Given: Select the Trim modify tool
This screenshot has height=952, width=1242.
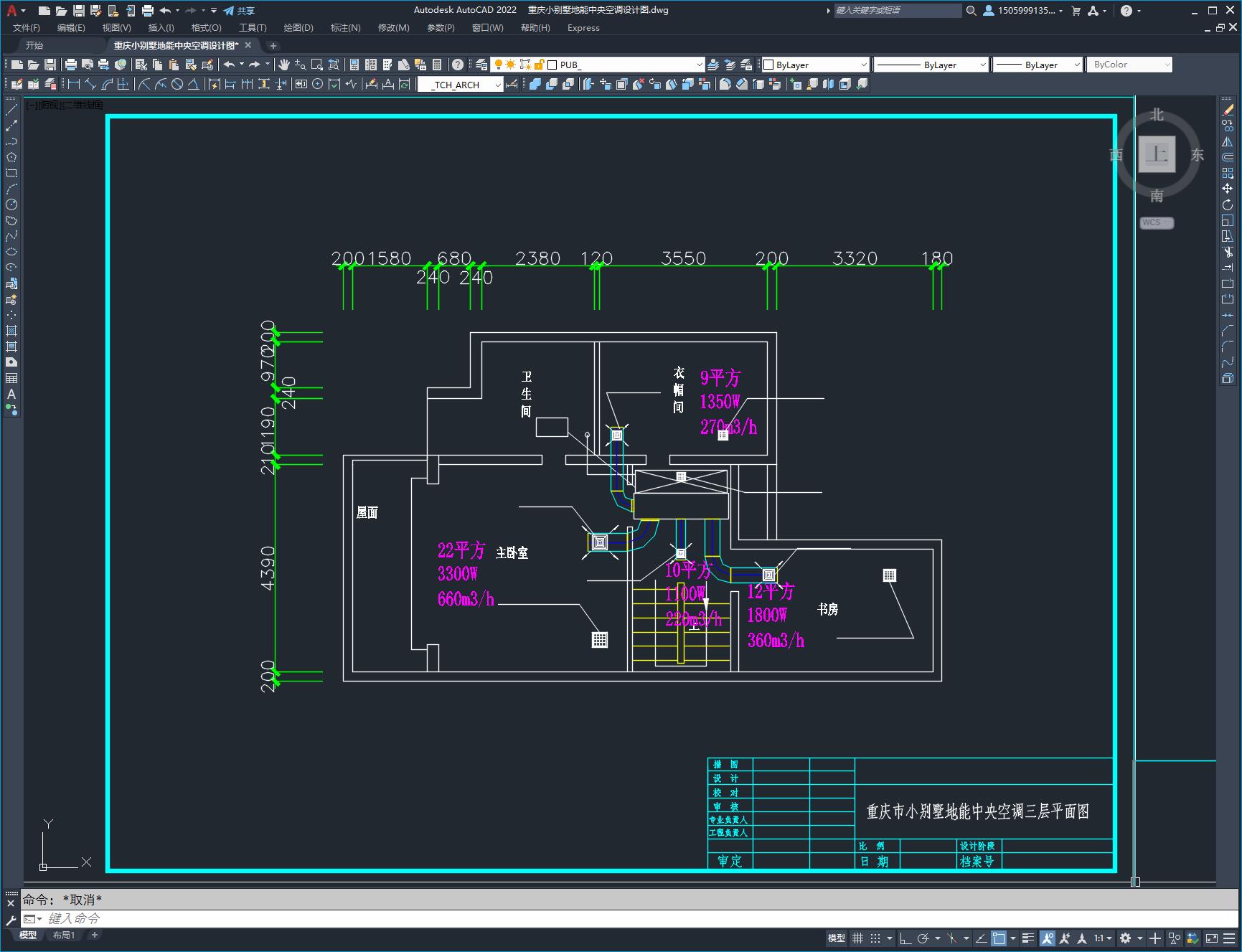Looking at the screenshot, I should pyautogui.click(x=1228, y=252).
